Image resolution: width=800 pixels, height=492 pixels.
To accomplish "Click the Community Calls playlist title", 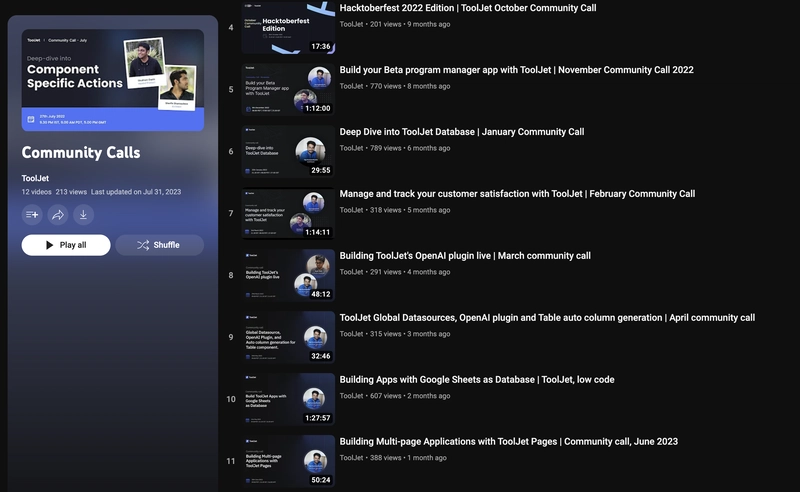I will click(81, 153).
